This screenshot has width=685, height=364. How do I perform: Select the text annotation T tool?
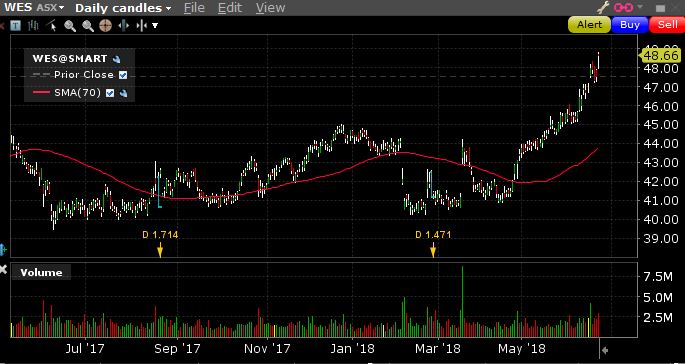[16, 26]
